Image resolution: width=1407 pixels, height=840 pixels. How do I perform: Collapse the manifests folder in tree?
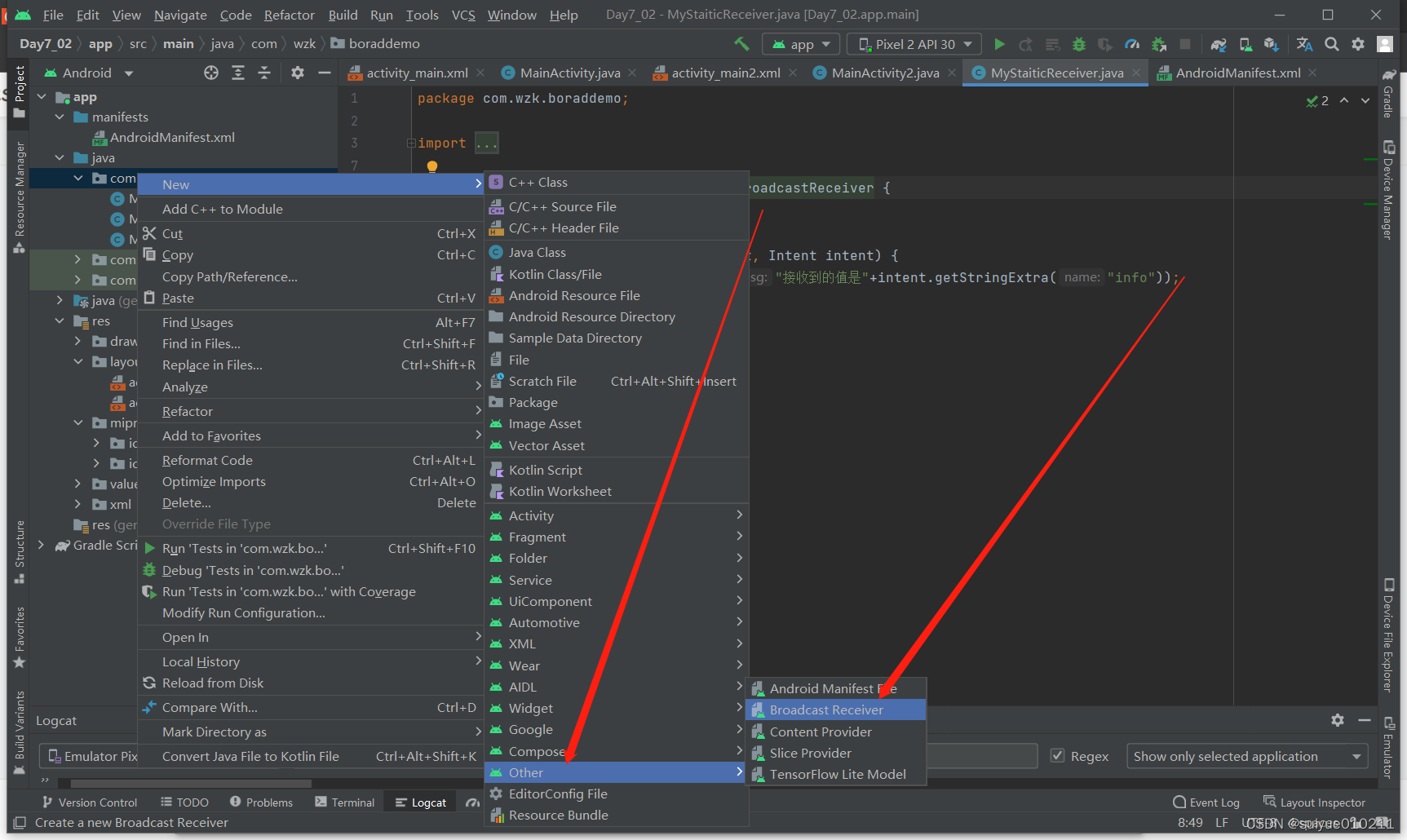click(60, 117)
